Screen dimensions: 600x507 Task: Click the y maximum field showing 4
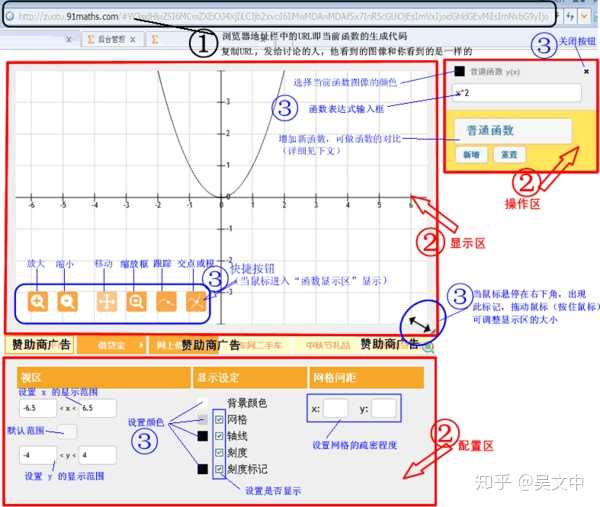(x=98, y=455)
